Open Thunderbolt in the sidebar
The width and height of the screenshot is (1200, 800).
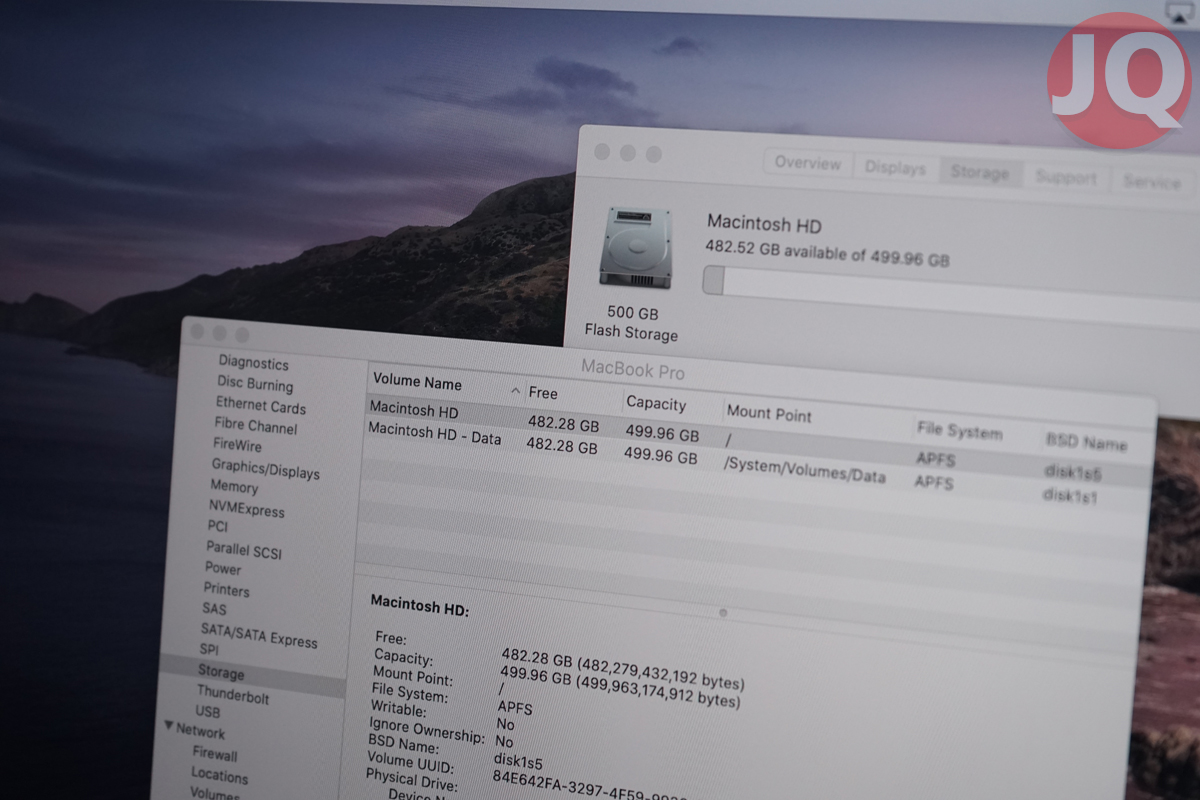233,695
